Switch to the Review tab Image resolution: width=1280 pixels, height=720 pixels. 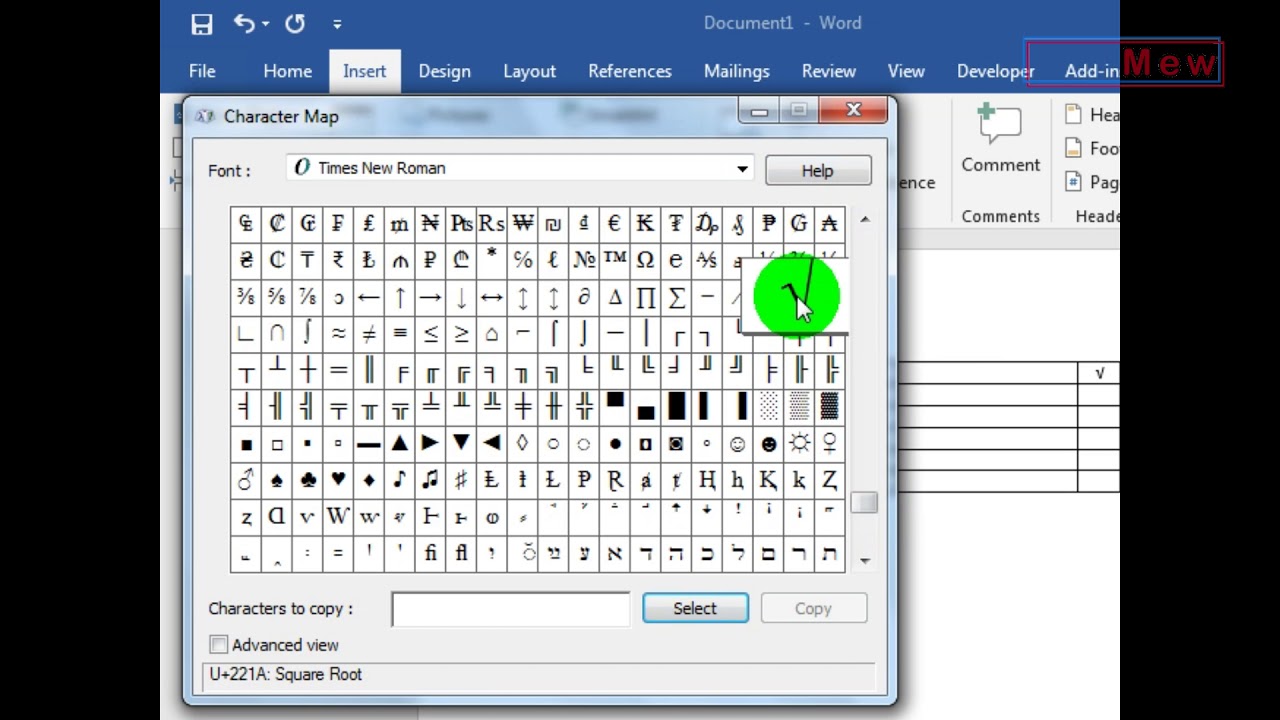coord(828,71)
